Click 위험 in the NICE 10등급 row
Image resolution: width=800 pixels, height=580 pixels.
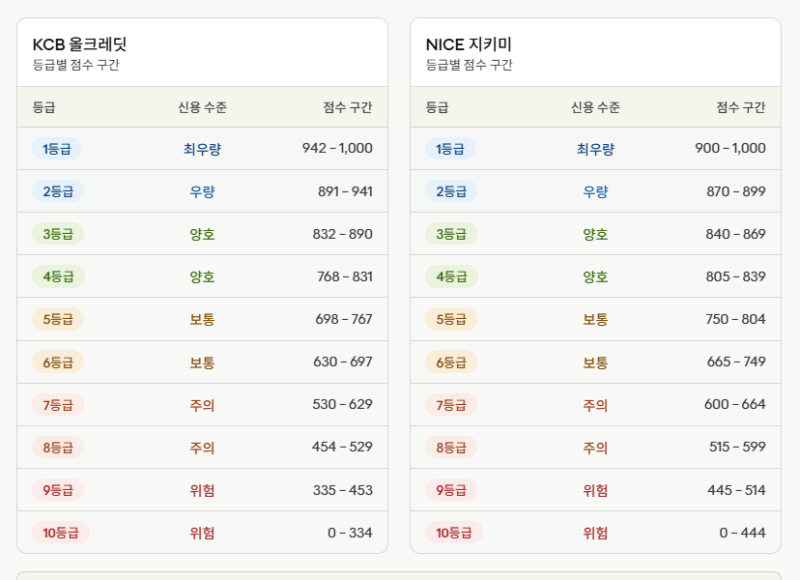pyautogui.click(x=596, y=533)
